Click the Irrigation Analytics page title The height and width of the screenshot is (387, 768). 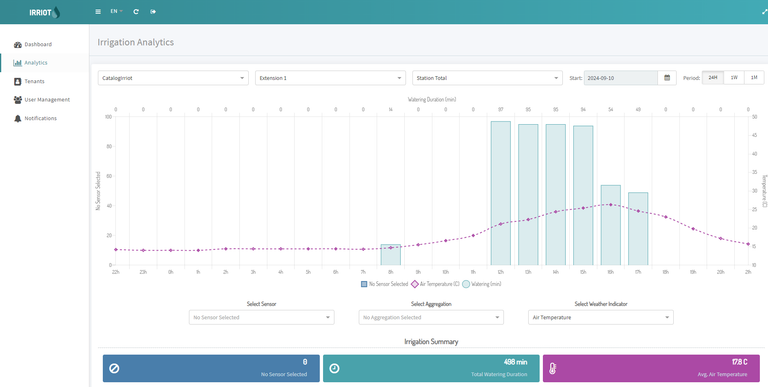(136, 42)
